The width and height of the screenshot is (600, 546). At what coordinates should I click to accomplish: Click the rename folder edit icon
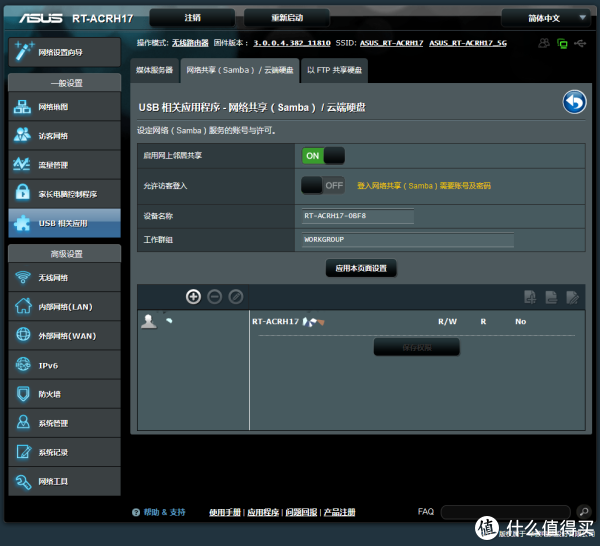tap(572, 297)
